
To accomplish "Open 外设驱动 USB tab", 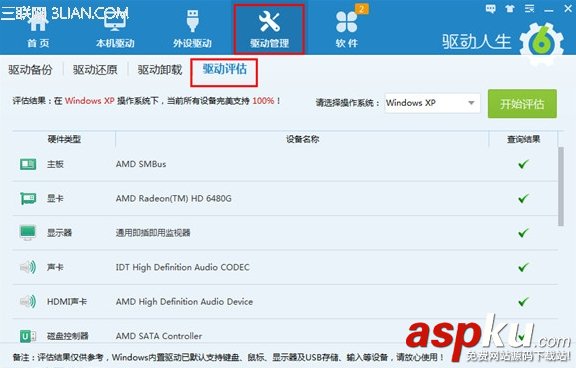I will (192, 30).
